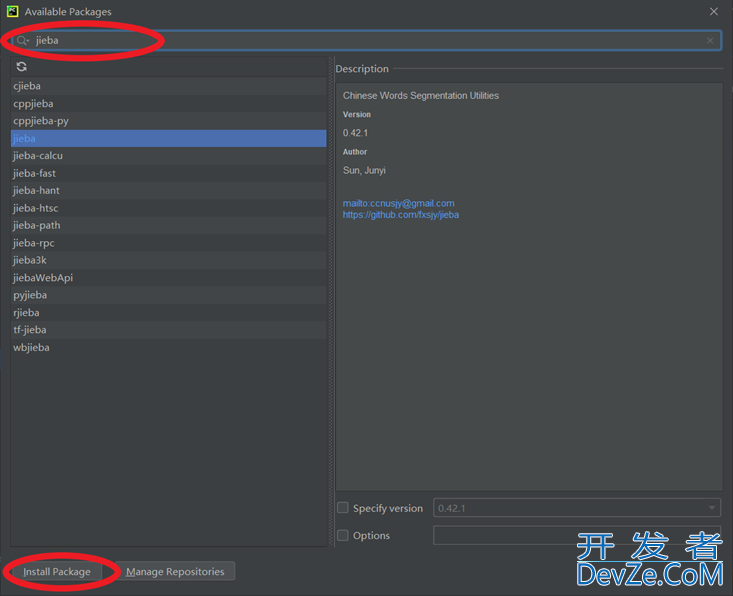Select the jieba-calcu package
733x596 pixels.
(x=168, y=156)
